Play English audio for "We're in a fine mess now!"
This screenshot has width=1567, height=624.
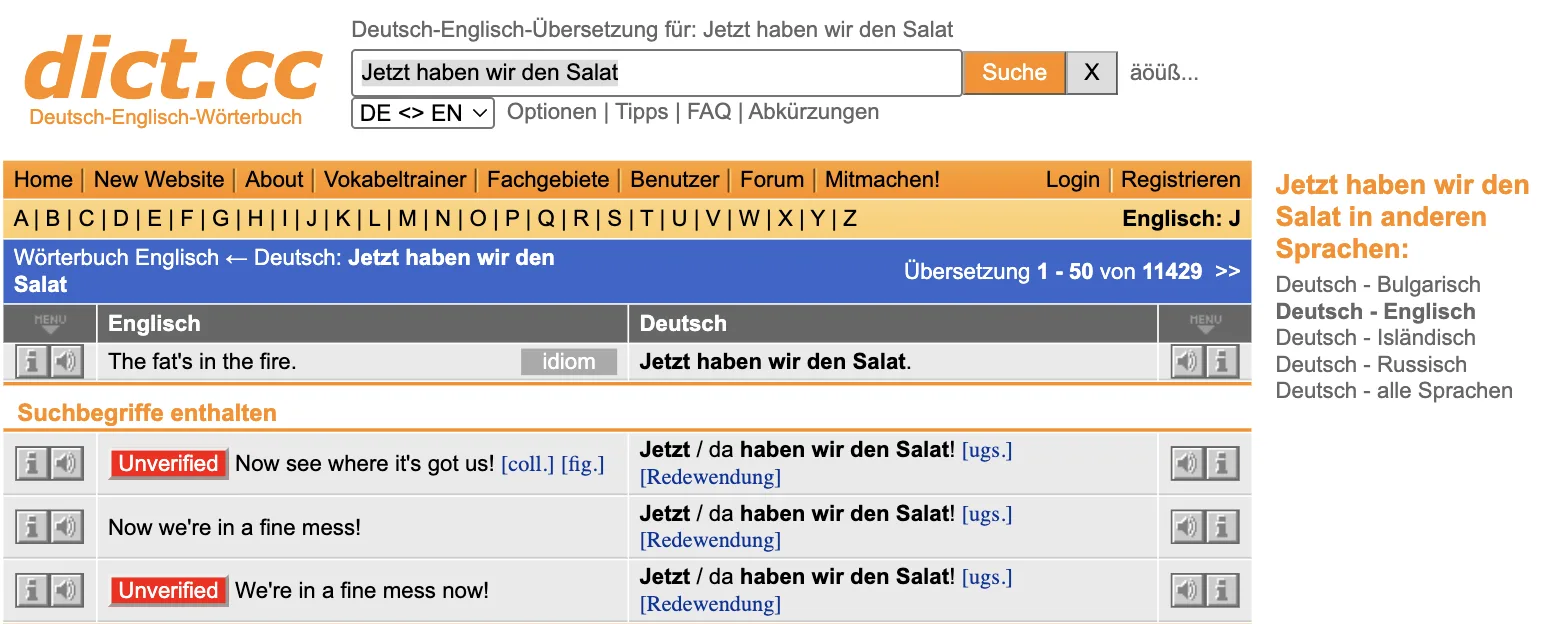click(x=66, y=590)
